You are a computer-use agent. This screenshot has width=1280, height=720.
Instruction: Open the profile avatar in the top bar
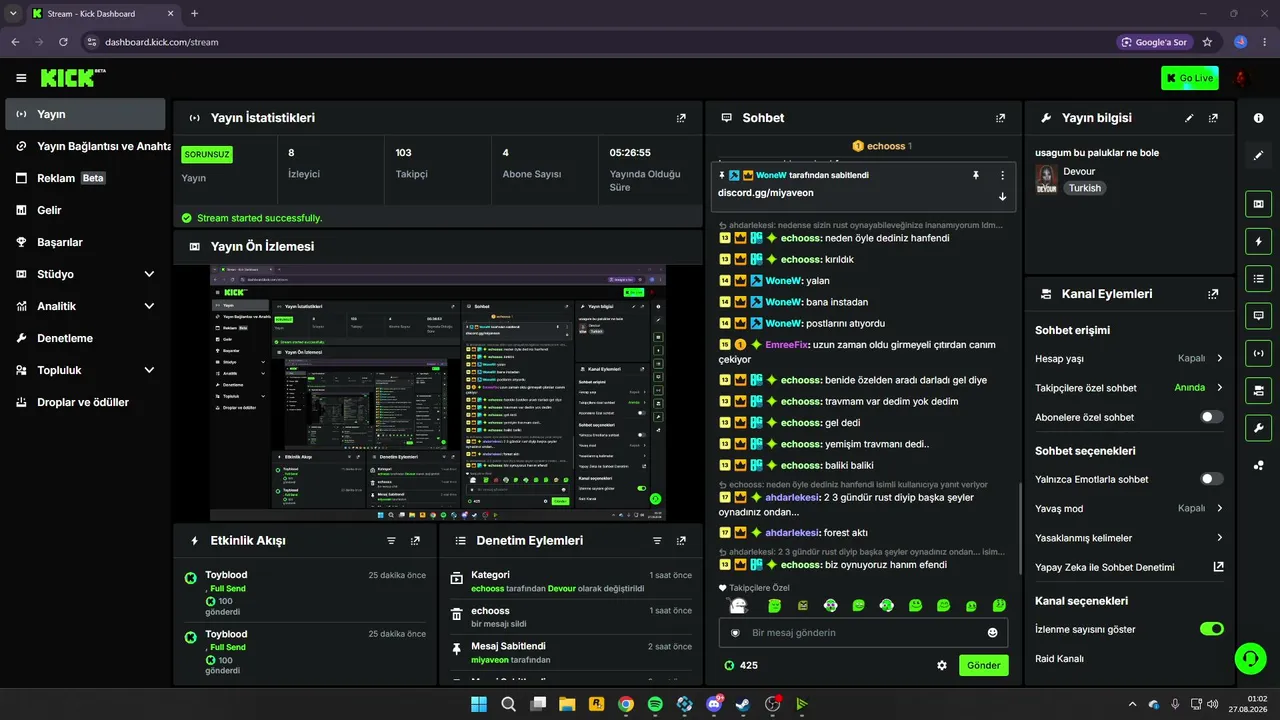click(1241, 78)
